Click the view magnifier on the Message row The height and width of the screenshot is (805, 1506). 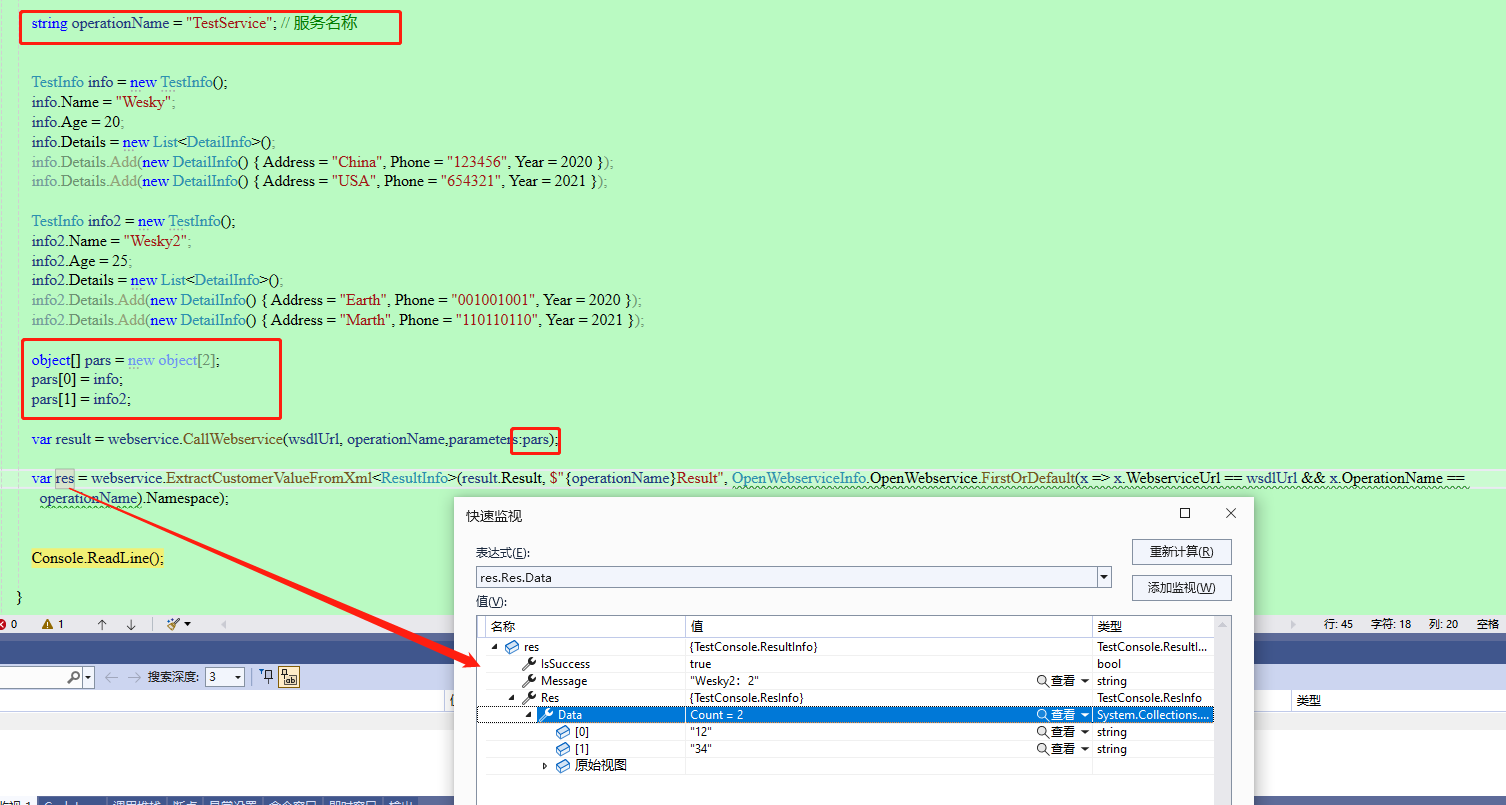[1043, 681]
